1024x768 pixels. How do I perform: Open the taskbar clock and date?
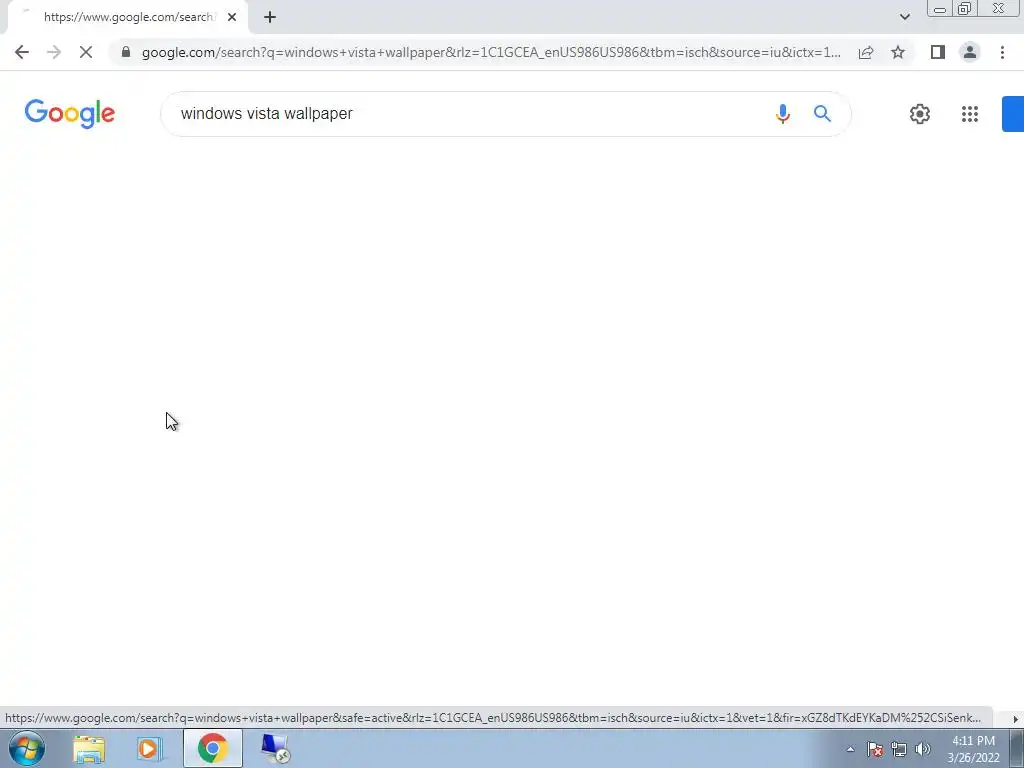(973, 749)
